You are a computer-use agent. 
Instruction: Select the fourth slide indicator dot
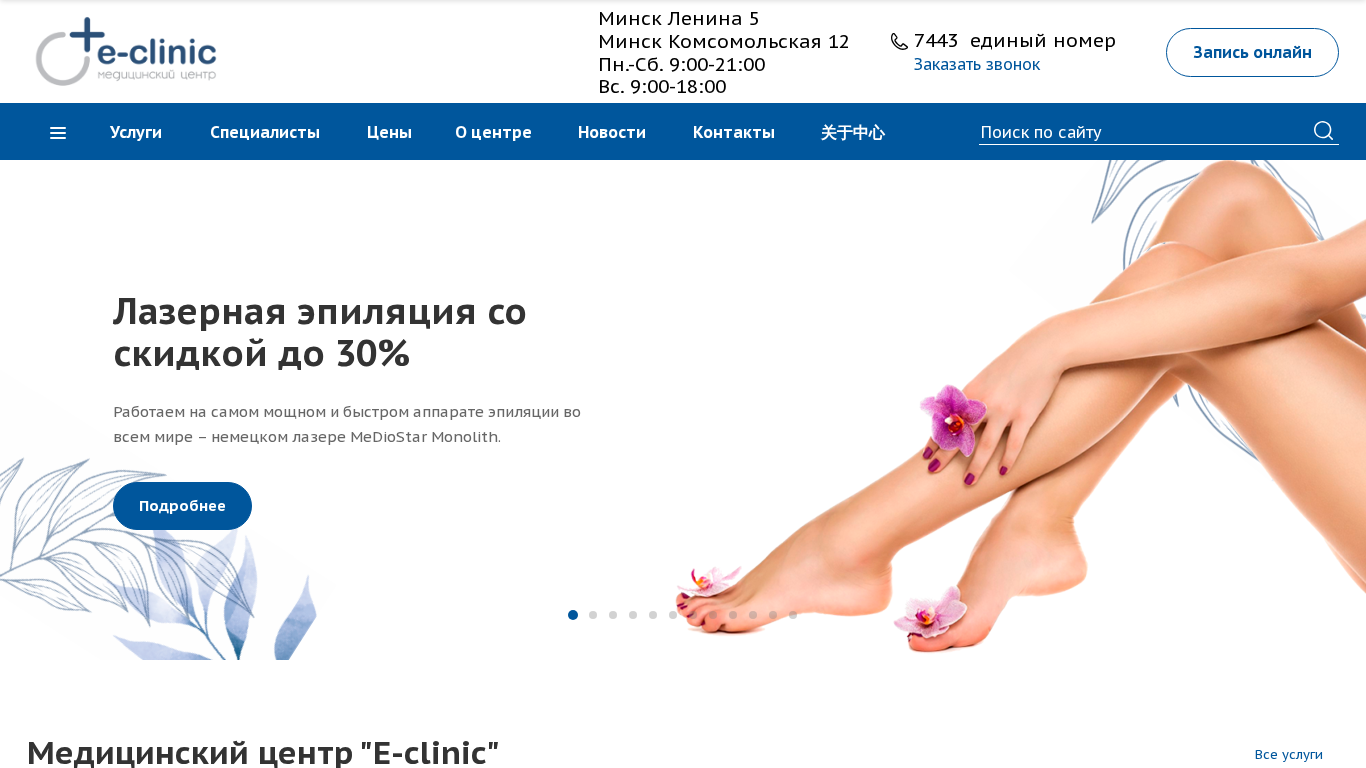coord(633,615)
